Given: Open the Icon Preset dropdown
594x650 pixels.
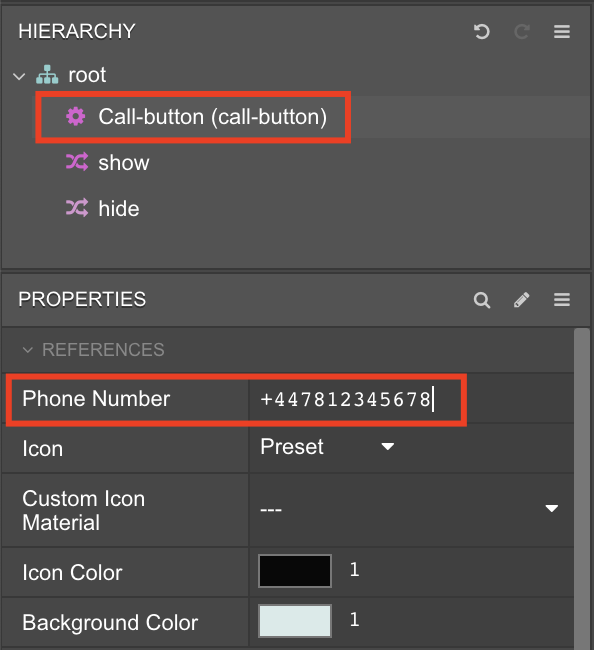Looking at the screenshot, I should 327,447.
